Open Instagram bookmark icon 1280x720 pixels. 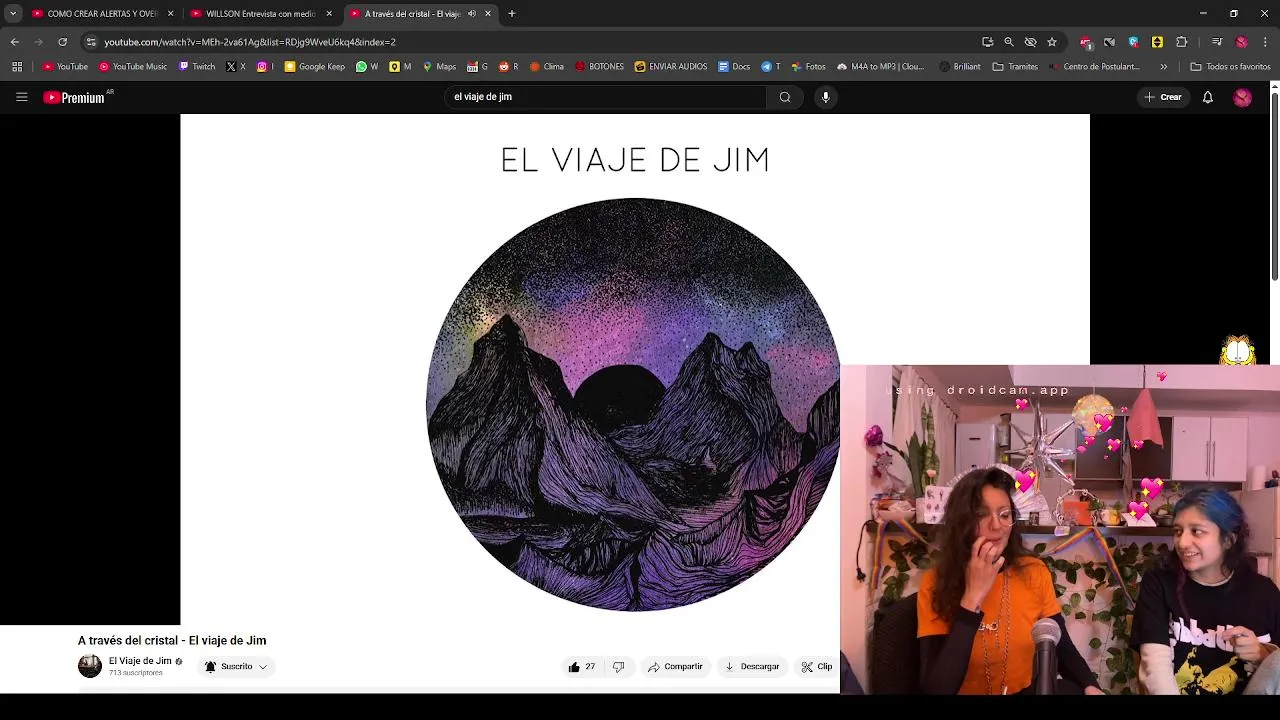pyautogui.click(x=264, y=67)
